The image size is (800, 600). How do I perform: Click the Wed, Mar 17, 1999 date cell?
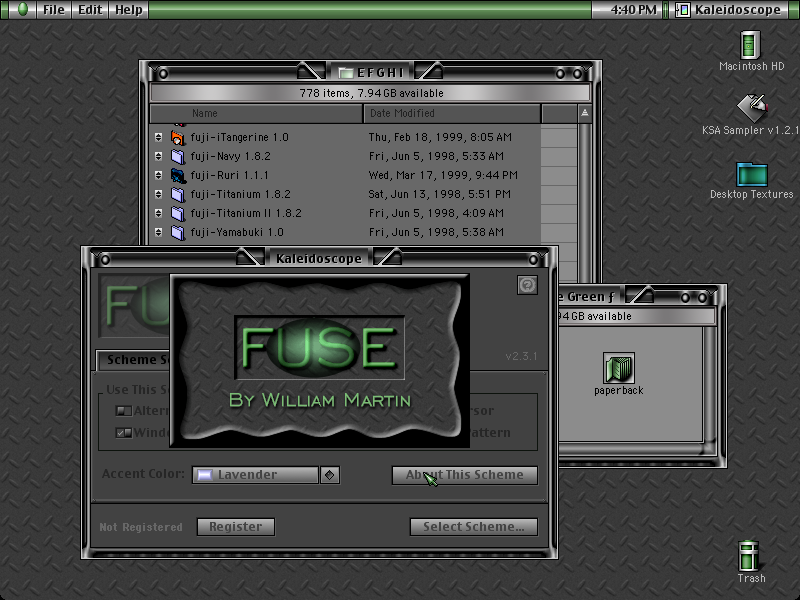tap(443, 175)
